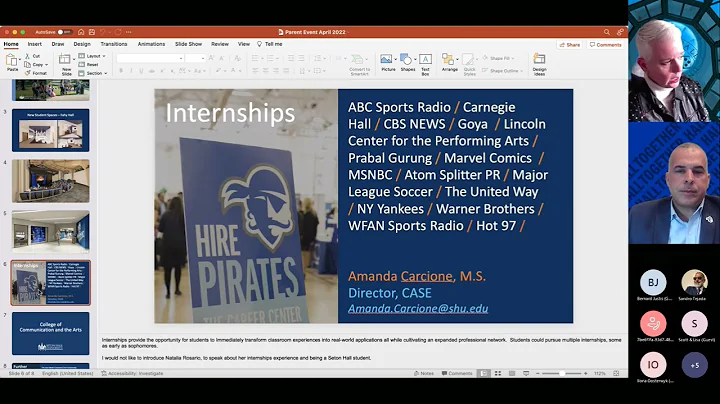Click the Paste clipboard icon
Image resolution: width=720 pixels, height=404 pixels.
12,61
